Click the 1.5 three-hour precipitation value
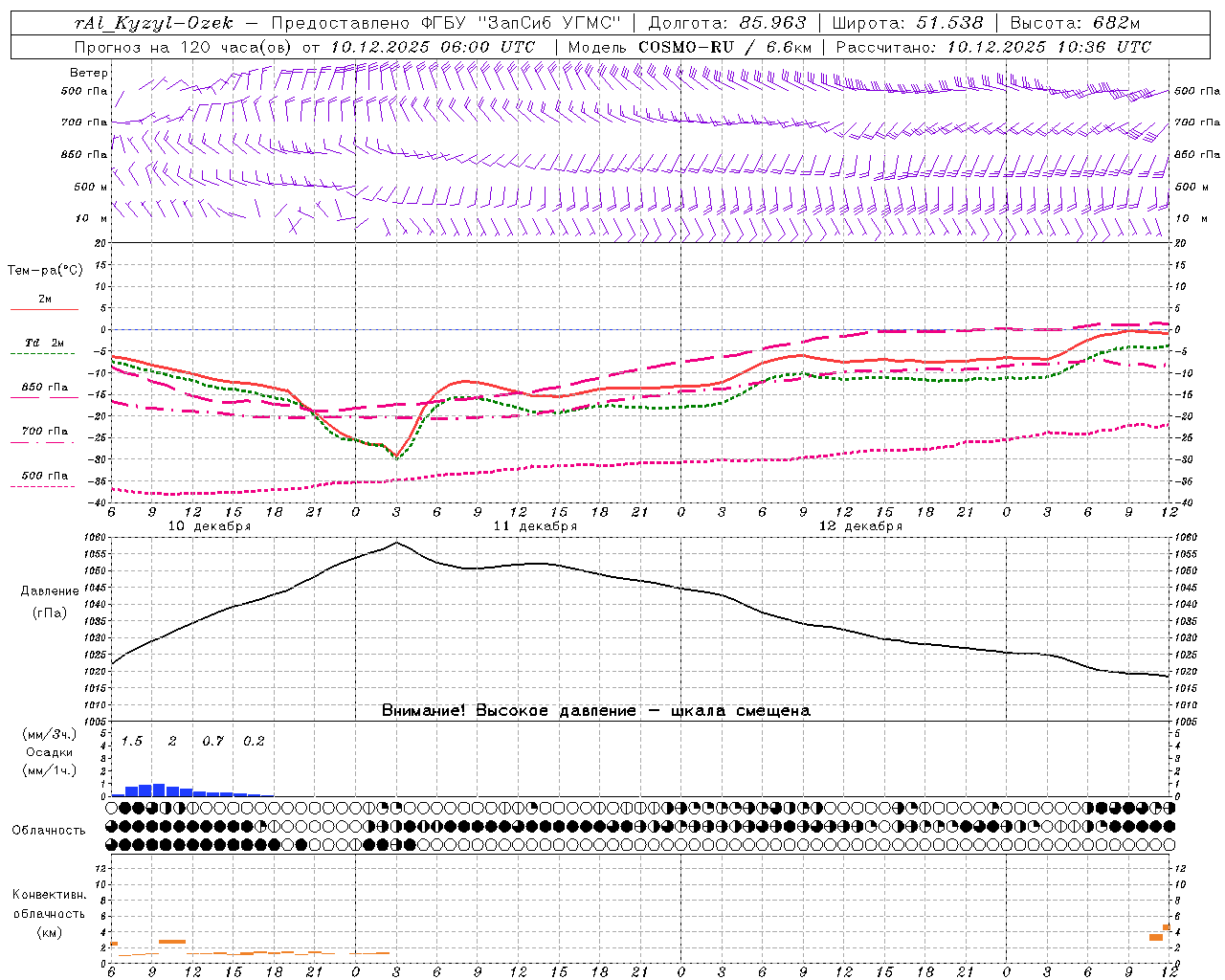The image size is (1225, 980). click(131, 741)
